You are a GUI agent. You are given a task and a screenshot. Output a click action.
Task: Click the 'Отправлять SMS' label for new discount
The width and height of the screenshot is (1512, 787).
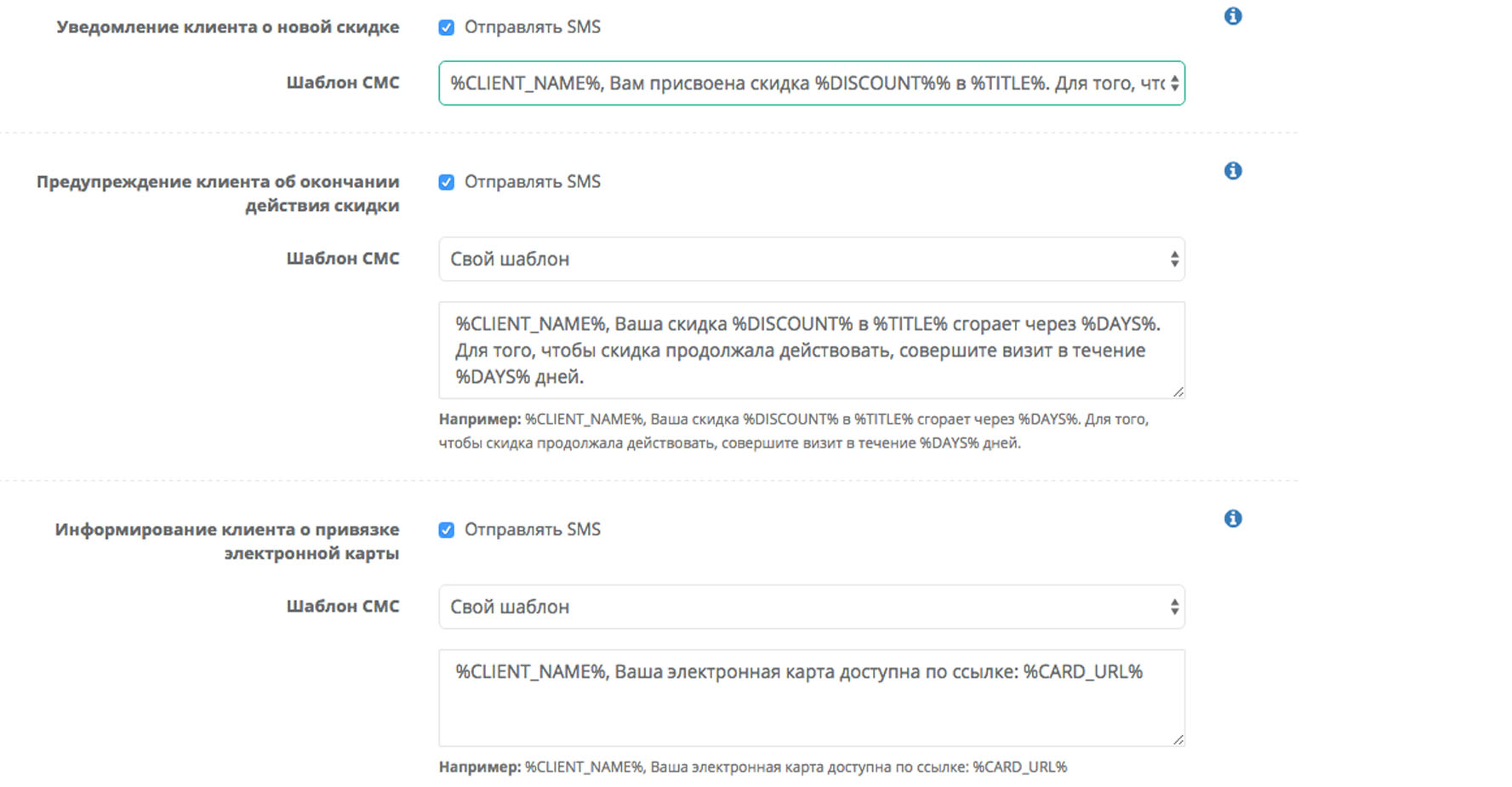coord(533,27)
